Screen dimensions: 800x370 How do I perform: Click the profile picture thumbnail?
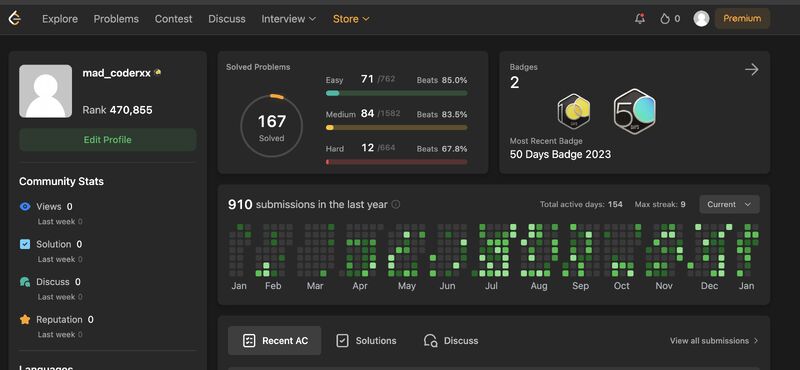(45, 91)
